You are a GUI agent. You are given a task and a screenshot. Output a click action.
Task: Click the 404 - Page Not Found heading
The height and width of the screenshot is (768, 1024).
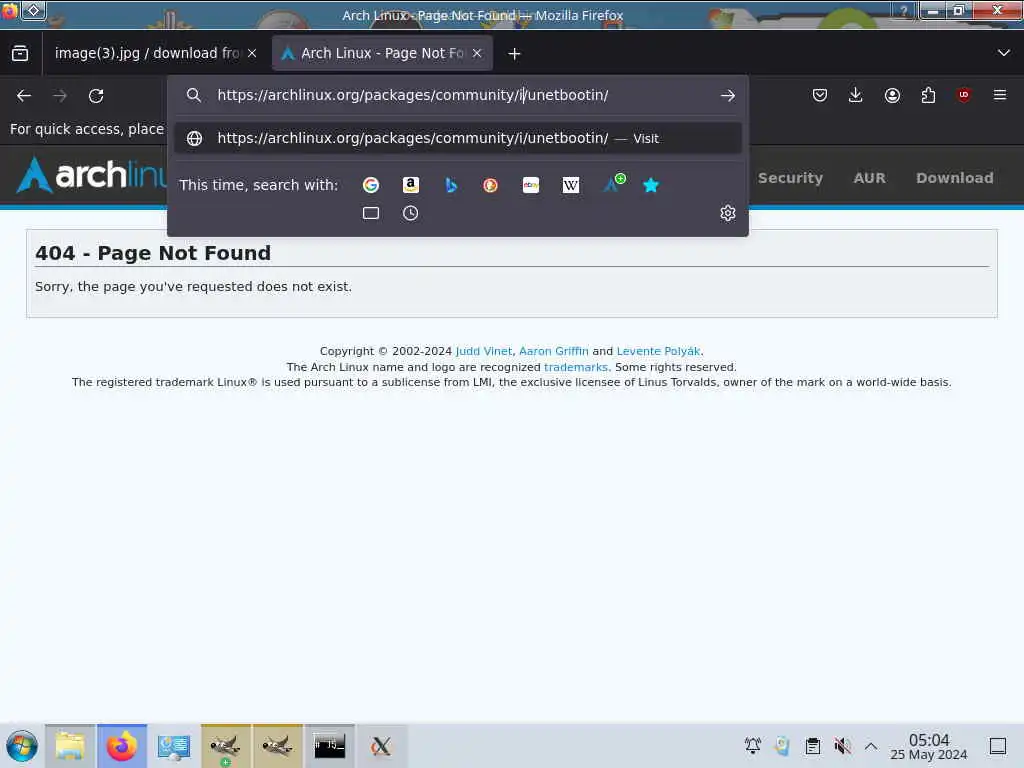pos(153,253)
